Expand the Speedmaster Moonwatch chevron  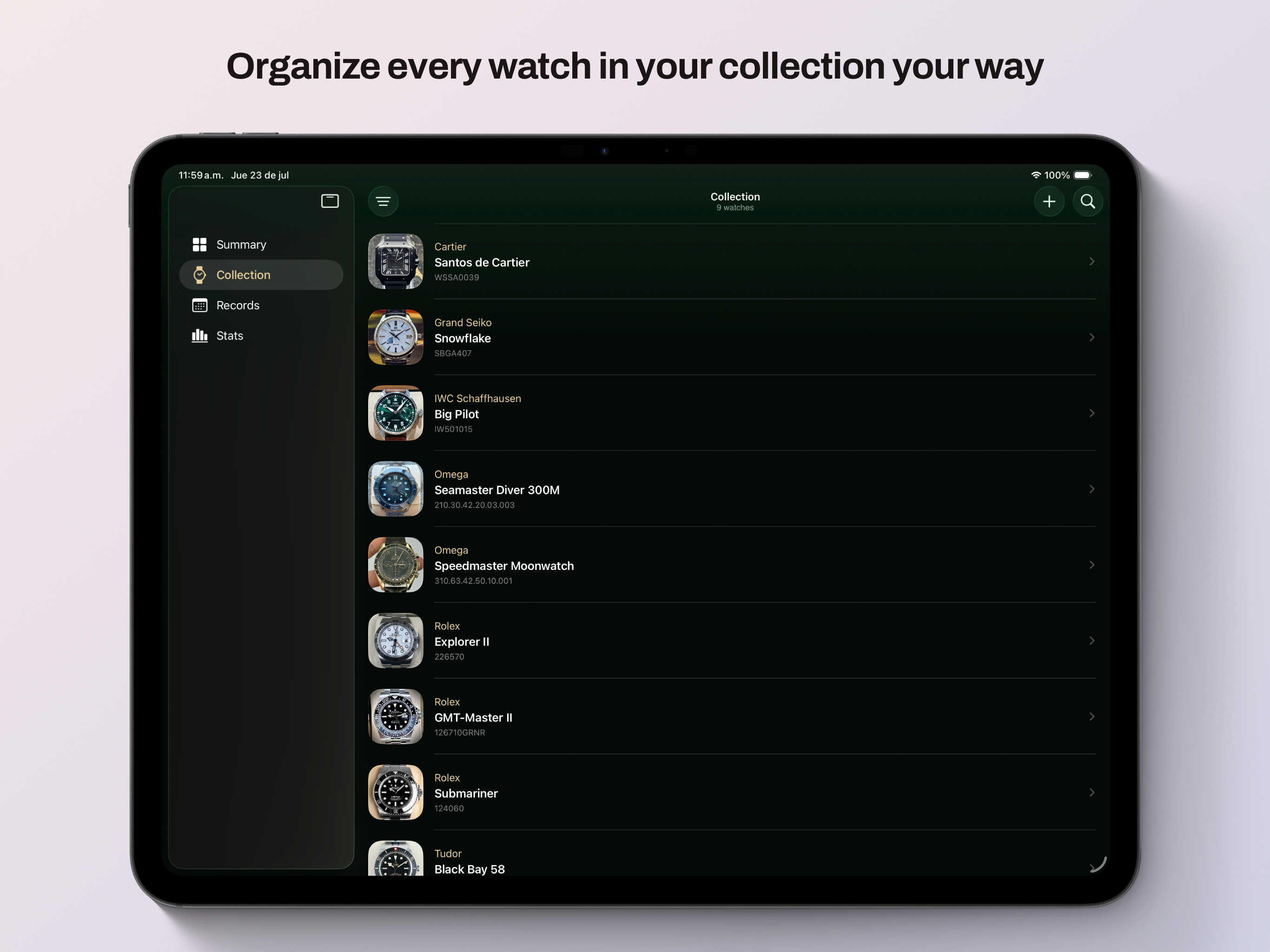(1091, 564)
